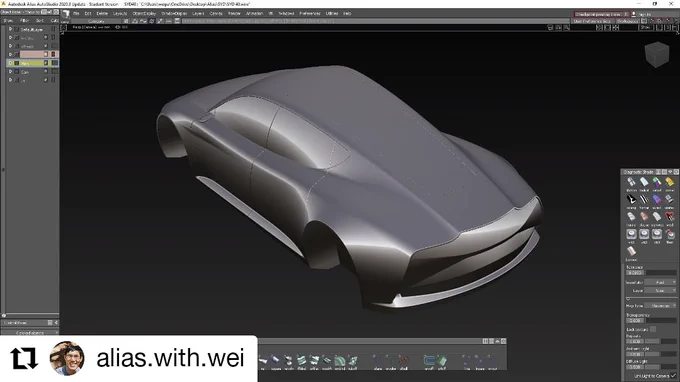Open the Preferences menu
Screen dimensions: 680x382
(x=310, y=13)
